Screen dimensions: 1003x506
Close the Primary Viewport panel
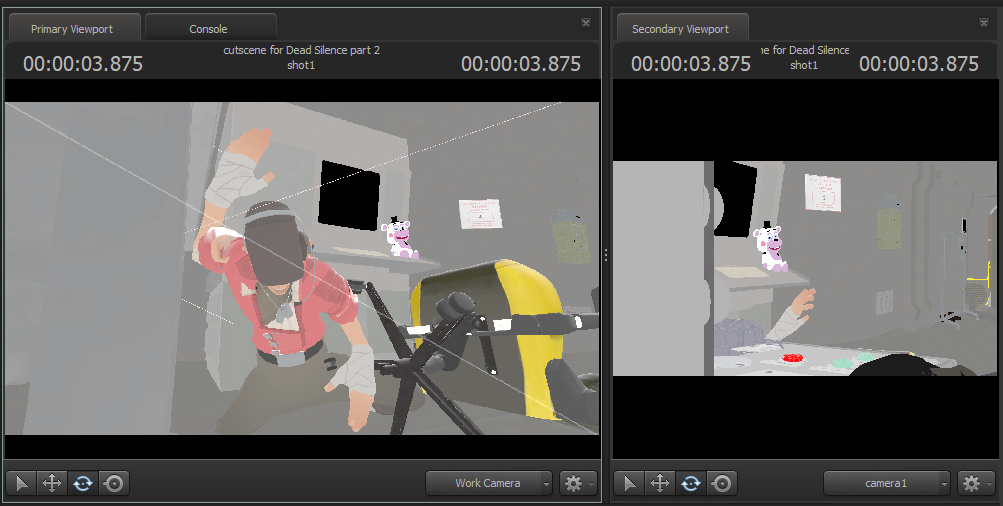pos(586,23)
